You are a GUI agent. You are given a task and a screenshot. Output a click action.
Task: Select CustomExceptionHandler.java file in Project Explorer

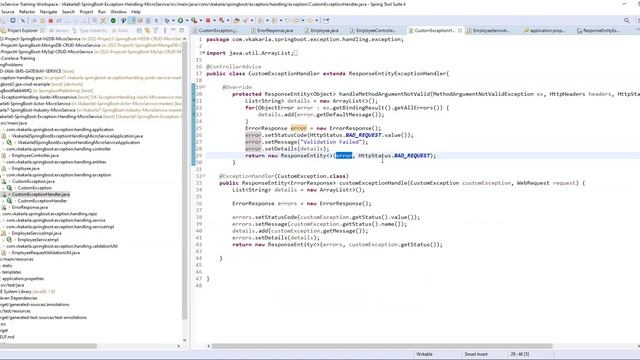[x=40, y=194]
